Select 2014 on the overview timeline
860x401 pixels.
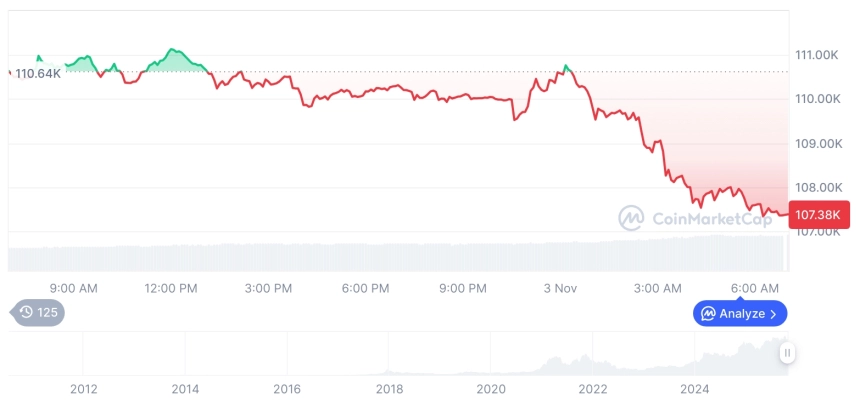[x=185, y=388]
